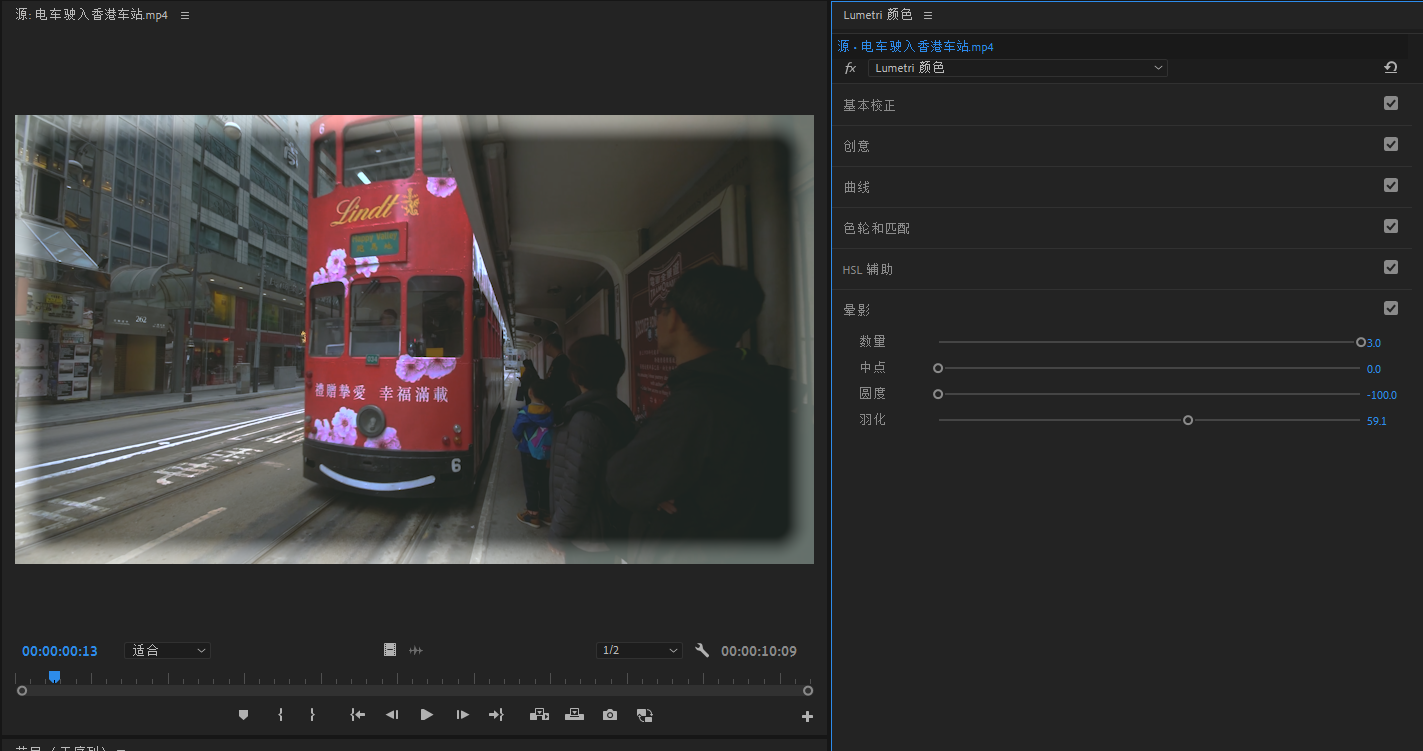This screenshot has height=751, width=1423.
Task: Click the 羽化 slider handle
Action: click(1188, 420)
